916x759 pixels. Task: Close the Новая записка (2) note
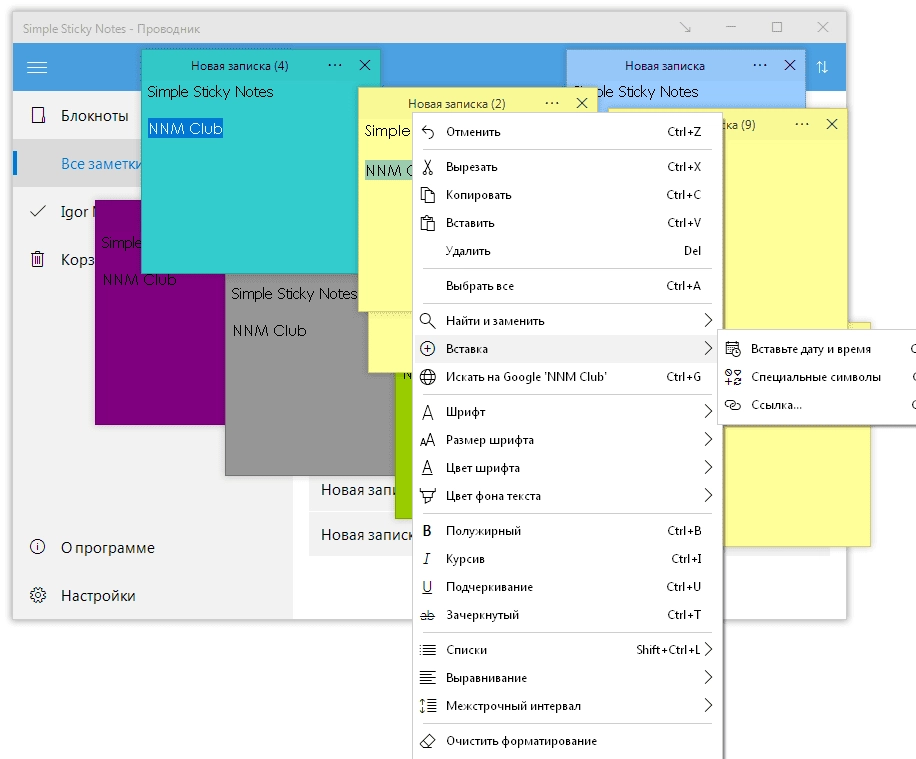coord(582,103)
